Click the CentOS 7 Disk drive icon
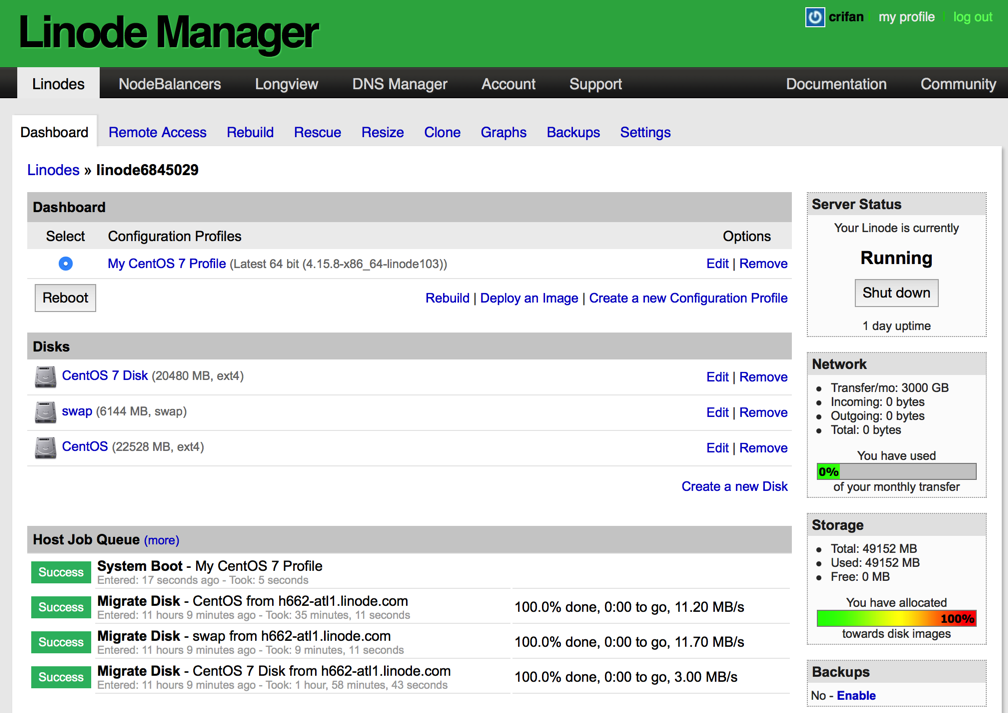Viewport: 1008px width, 713px height. click(x=45, y=377)
